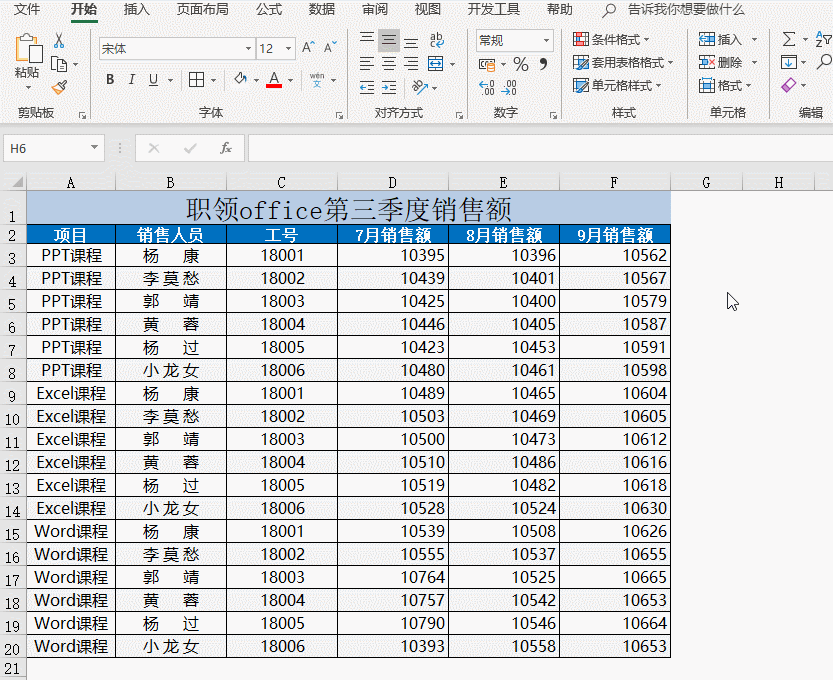833x680 pixels.
Task: Click the text orientation icon
Action: tap(420, 87)
